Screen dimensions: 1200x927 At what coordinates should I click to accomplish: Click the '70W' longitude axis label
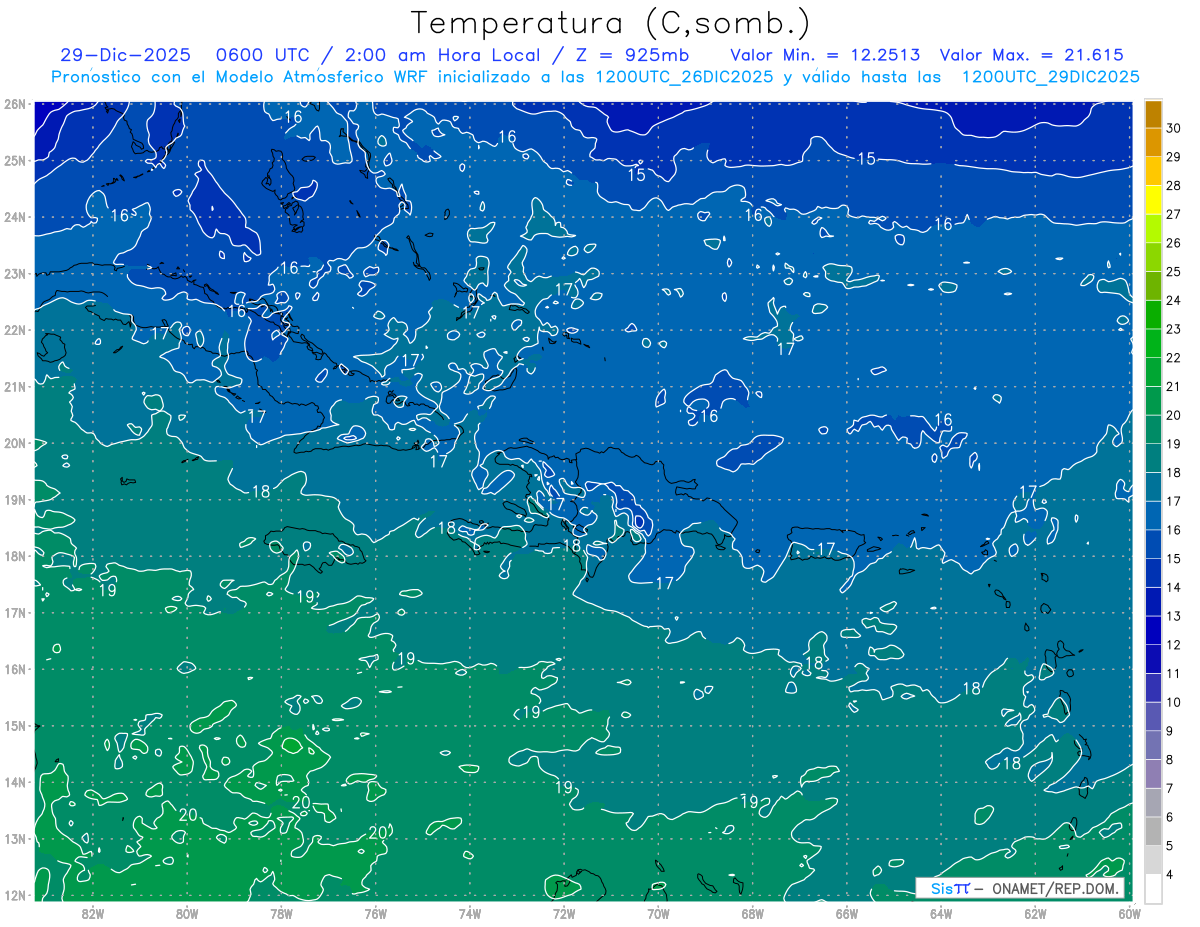[658, 912]
